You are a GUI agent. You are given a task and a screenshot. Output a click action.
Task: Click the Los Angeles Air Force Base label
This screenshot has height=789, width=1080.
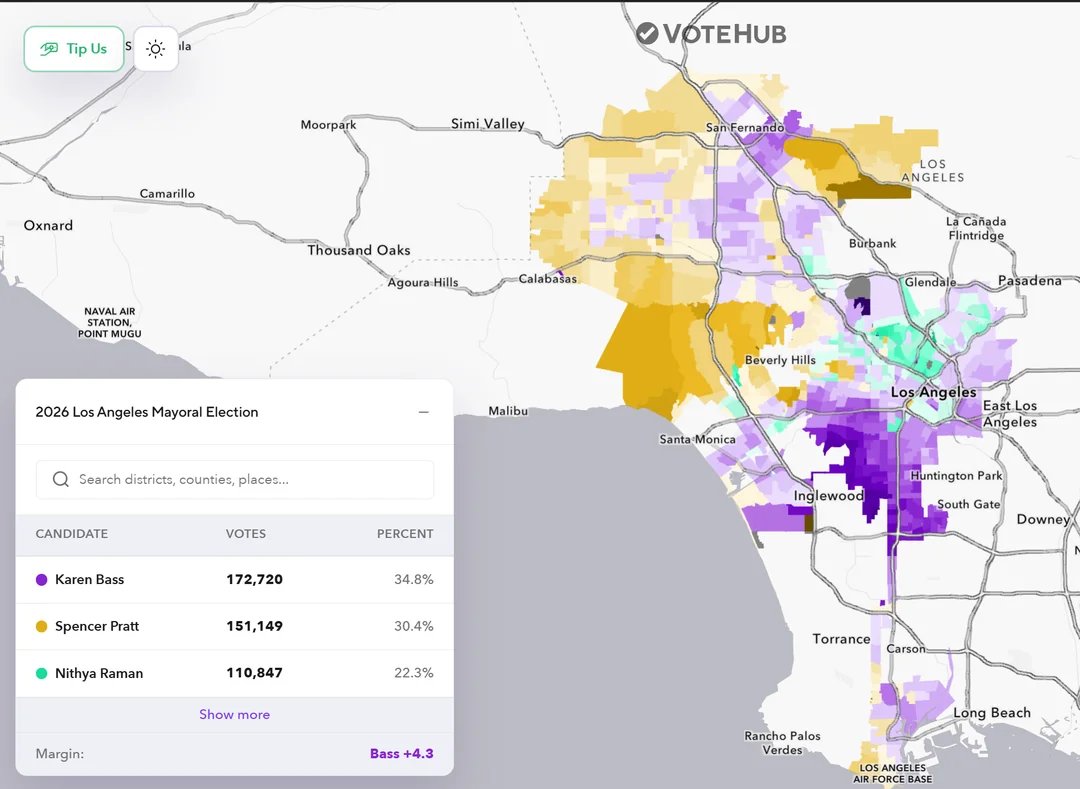[x=893, y=773]
